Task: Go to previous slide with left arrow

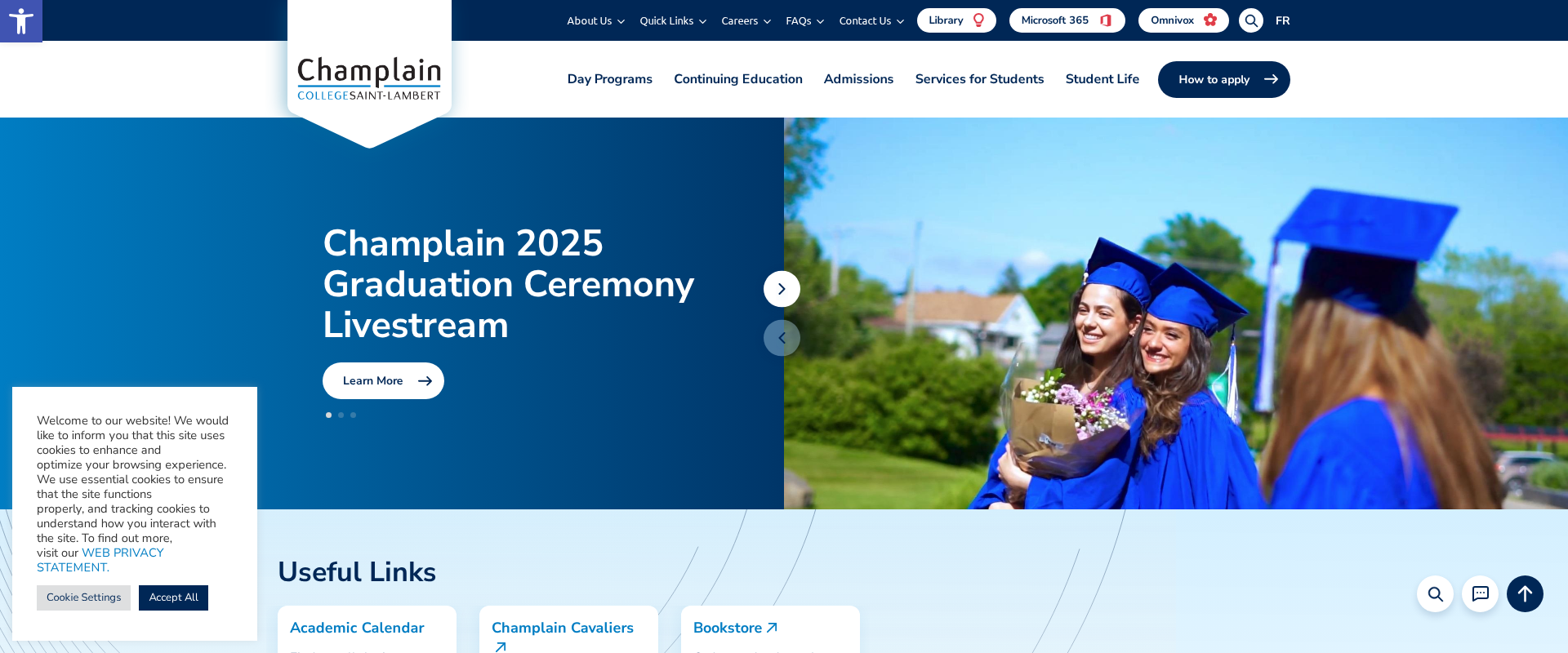Action: 782,338
